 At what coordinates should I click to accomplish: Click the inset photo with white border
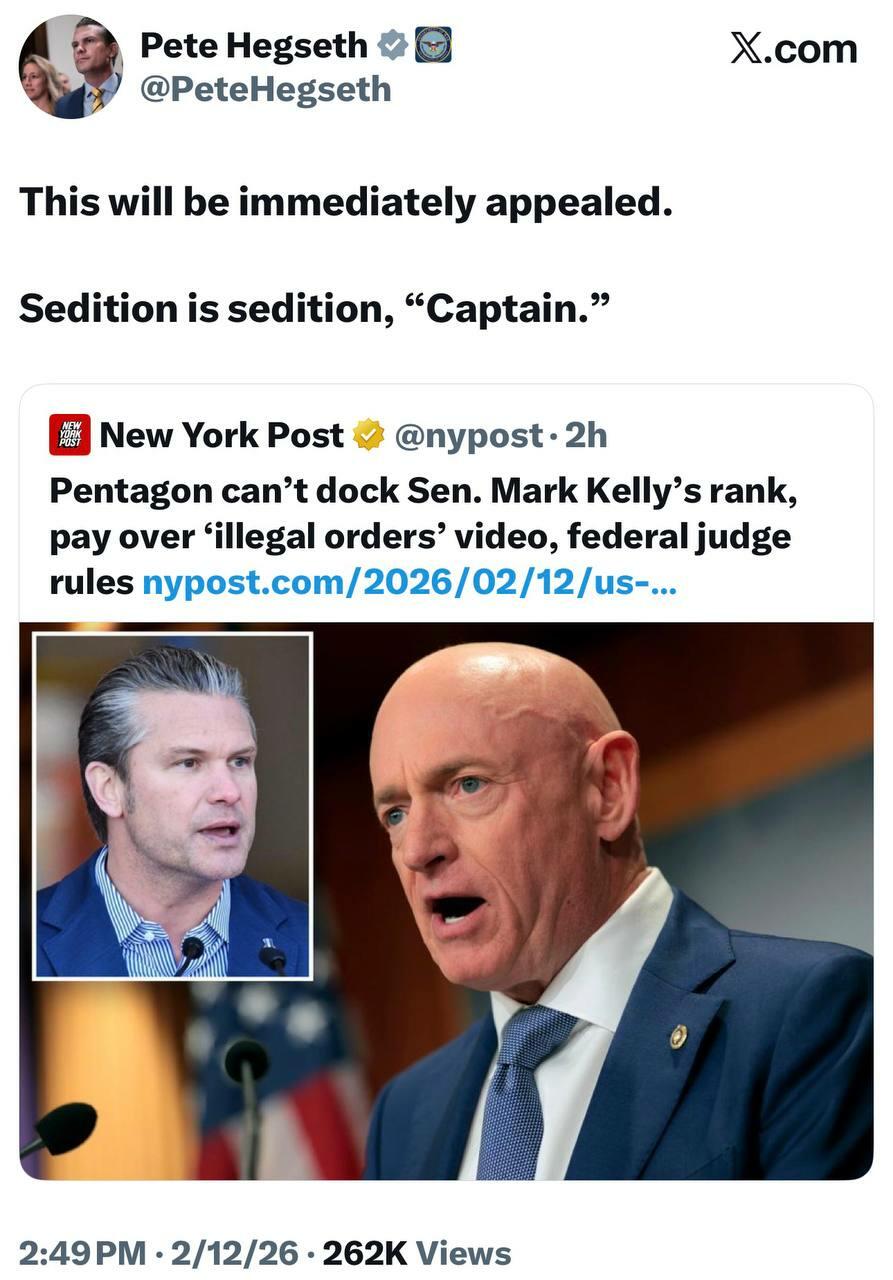tap(173, 805)
